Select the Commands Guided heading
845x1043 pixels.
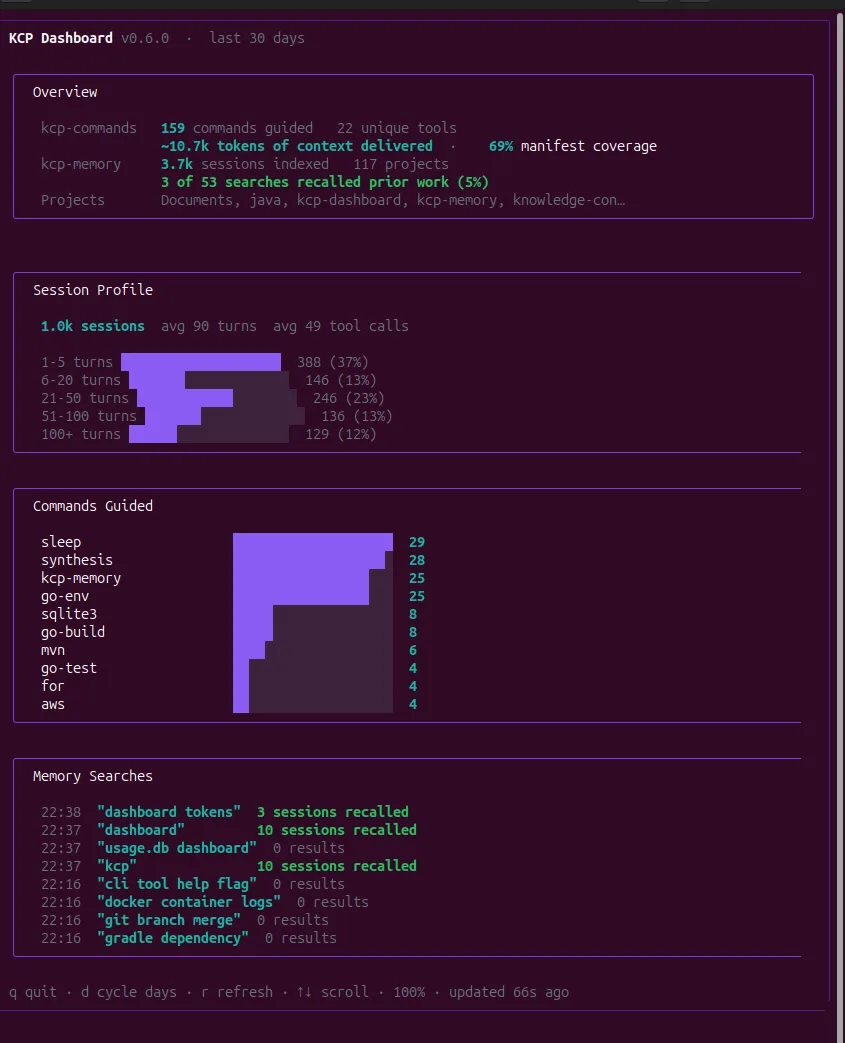tap(93, 506)
